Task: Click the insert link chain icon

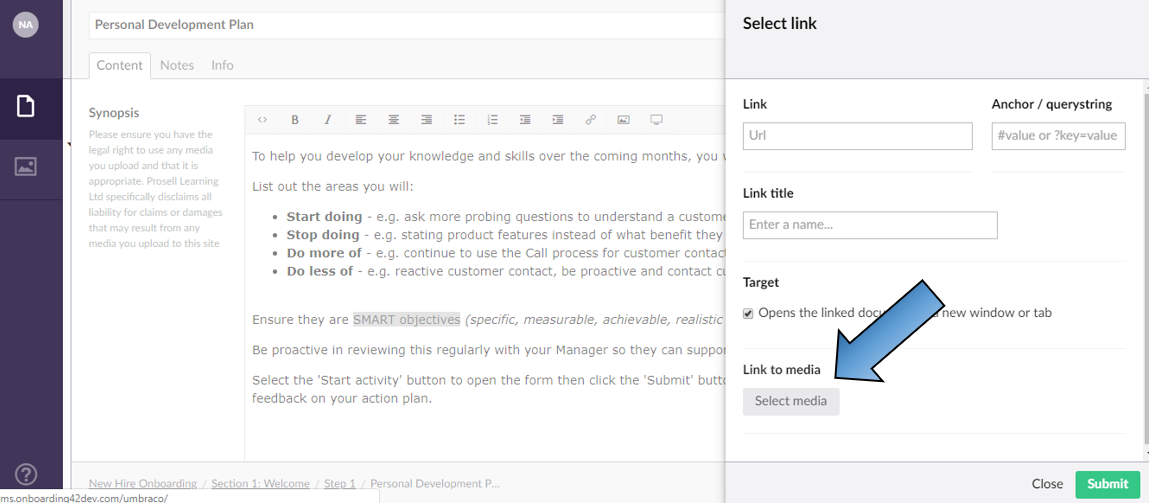Action: point(591,119)
